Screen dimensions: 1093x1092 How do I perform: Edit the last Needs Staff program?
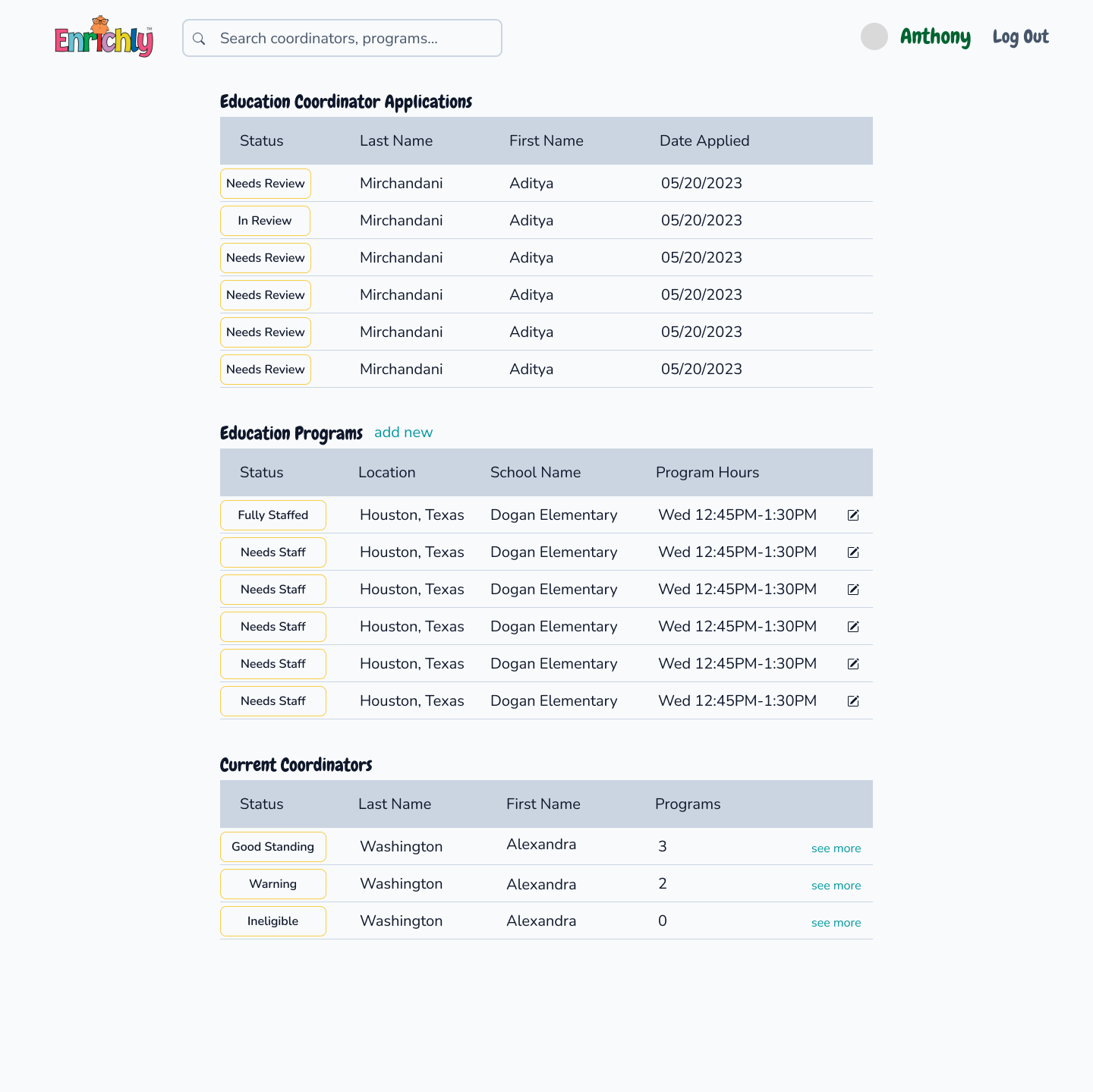point(853,701)
